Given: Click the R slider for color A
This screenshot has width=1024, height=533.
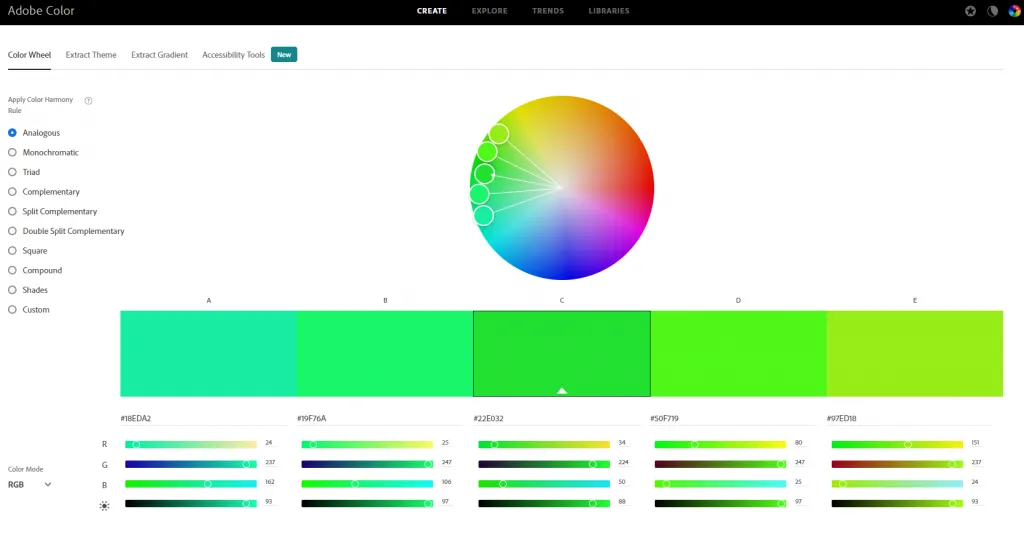Looking at the screenshot, I should coord(191,444).
